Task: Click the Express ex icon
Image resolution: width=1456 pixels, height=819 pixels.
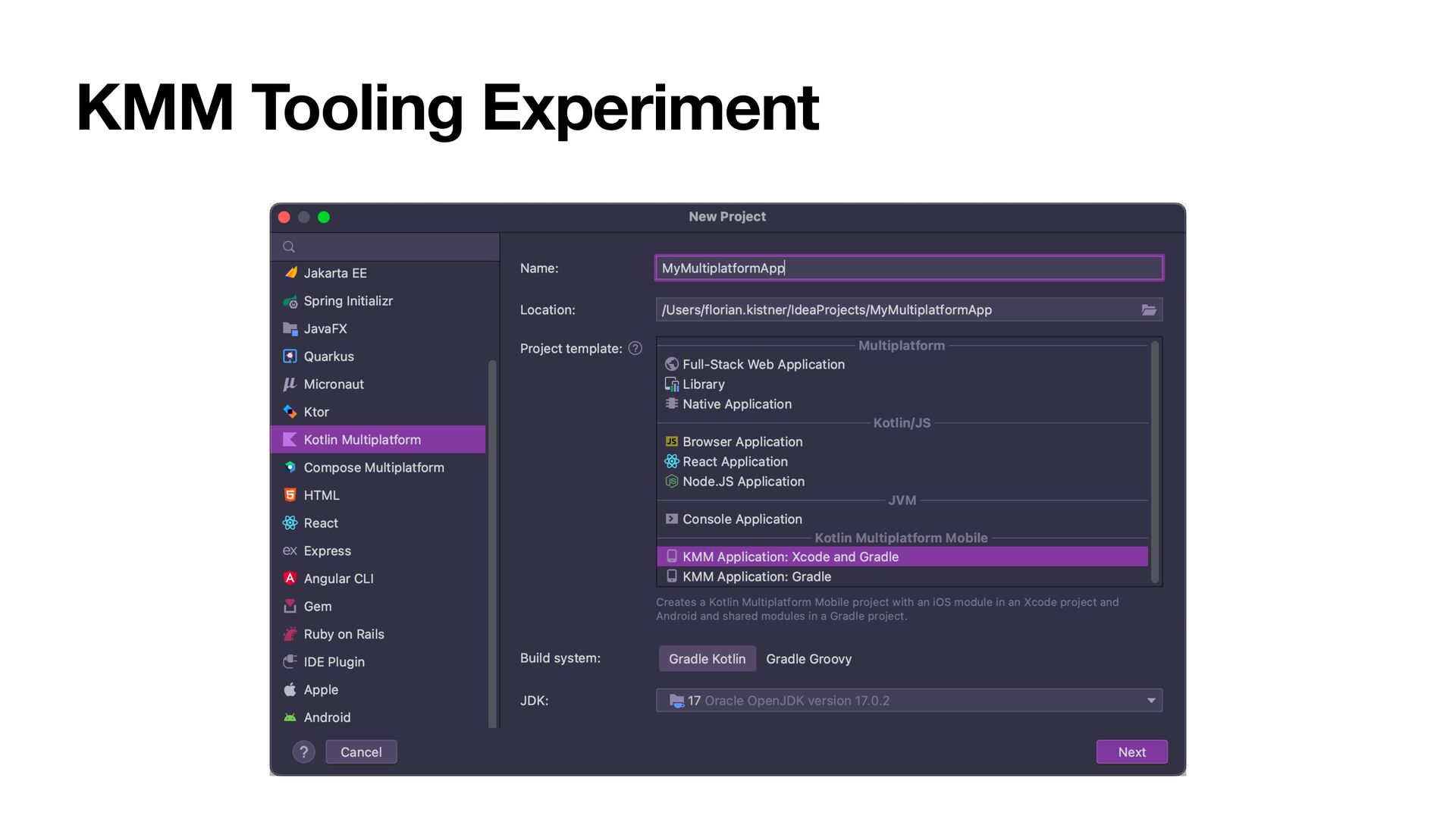Action: pos(290,551)
